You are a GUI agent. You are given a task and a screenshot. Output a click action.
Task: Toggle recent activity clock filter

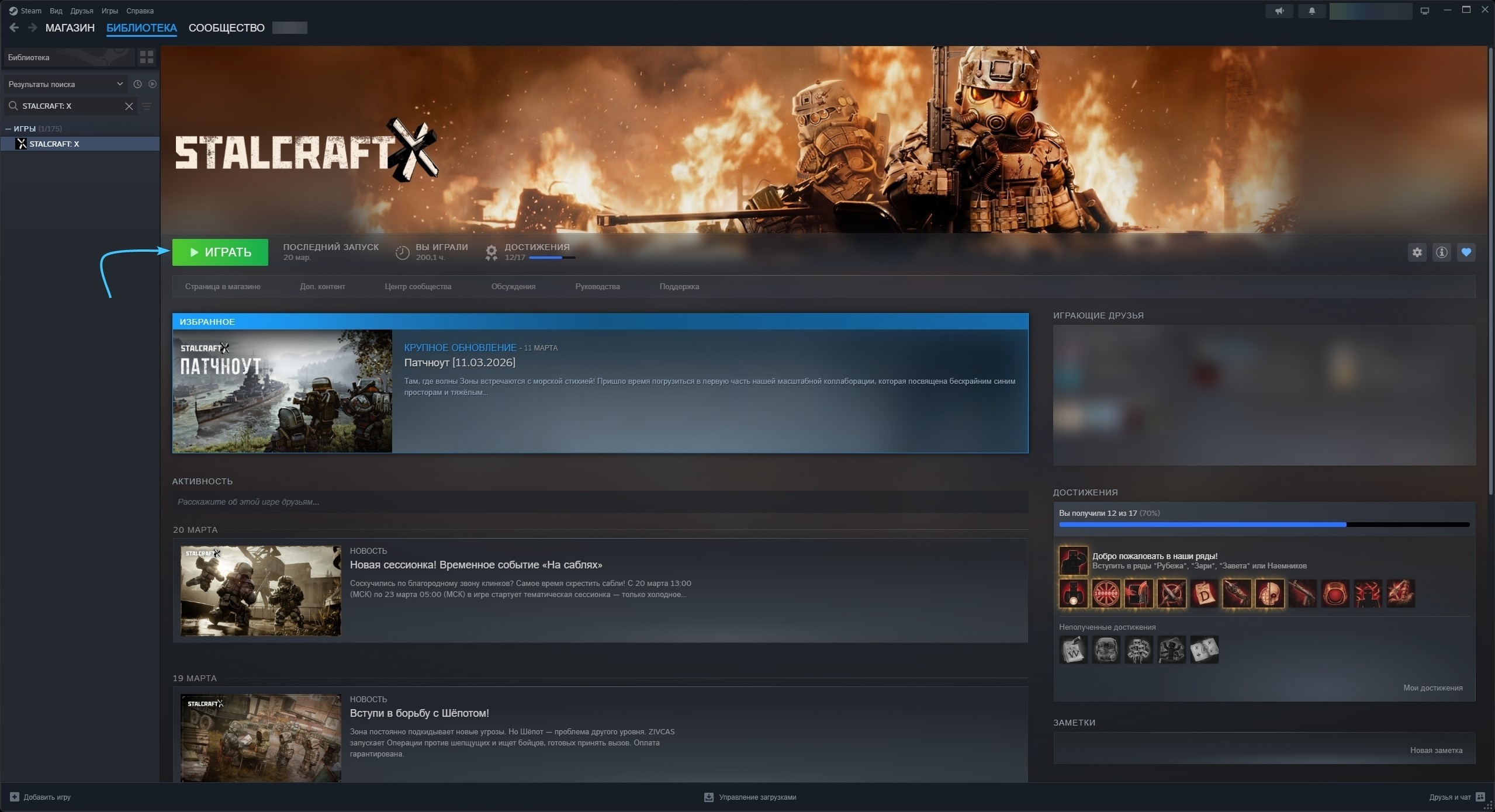tap(137, 84)
